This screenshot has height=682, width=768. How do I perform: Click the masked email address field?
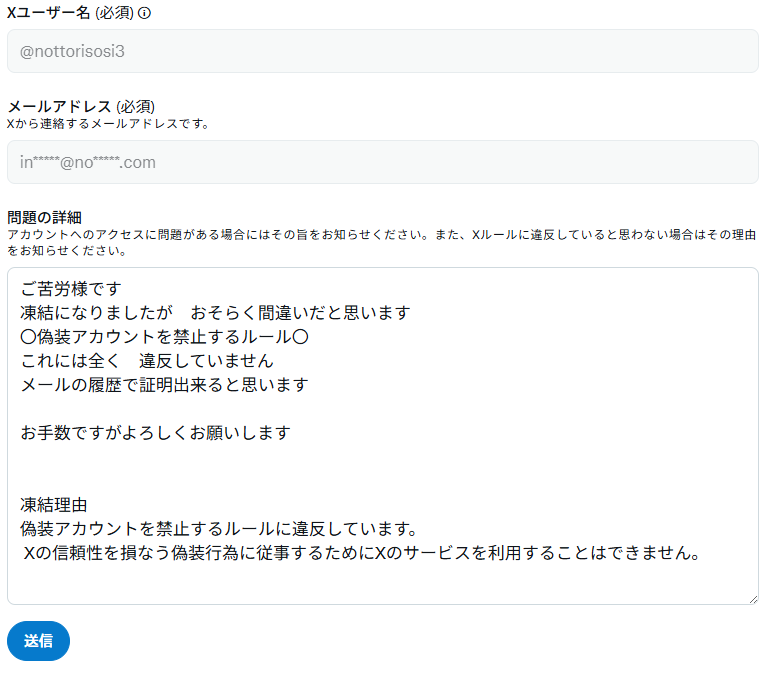coord(382,162)
